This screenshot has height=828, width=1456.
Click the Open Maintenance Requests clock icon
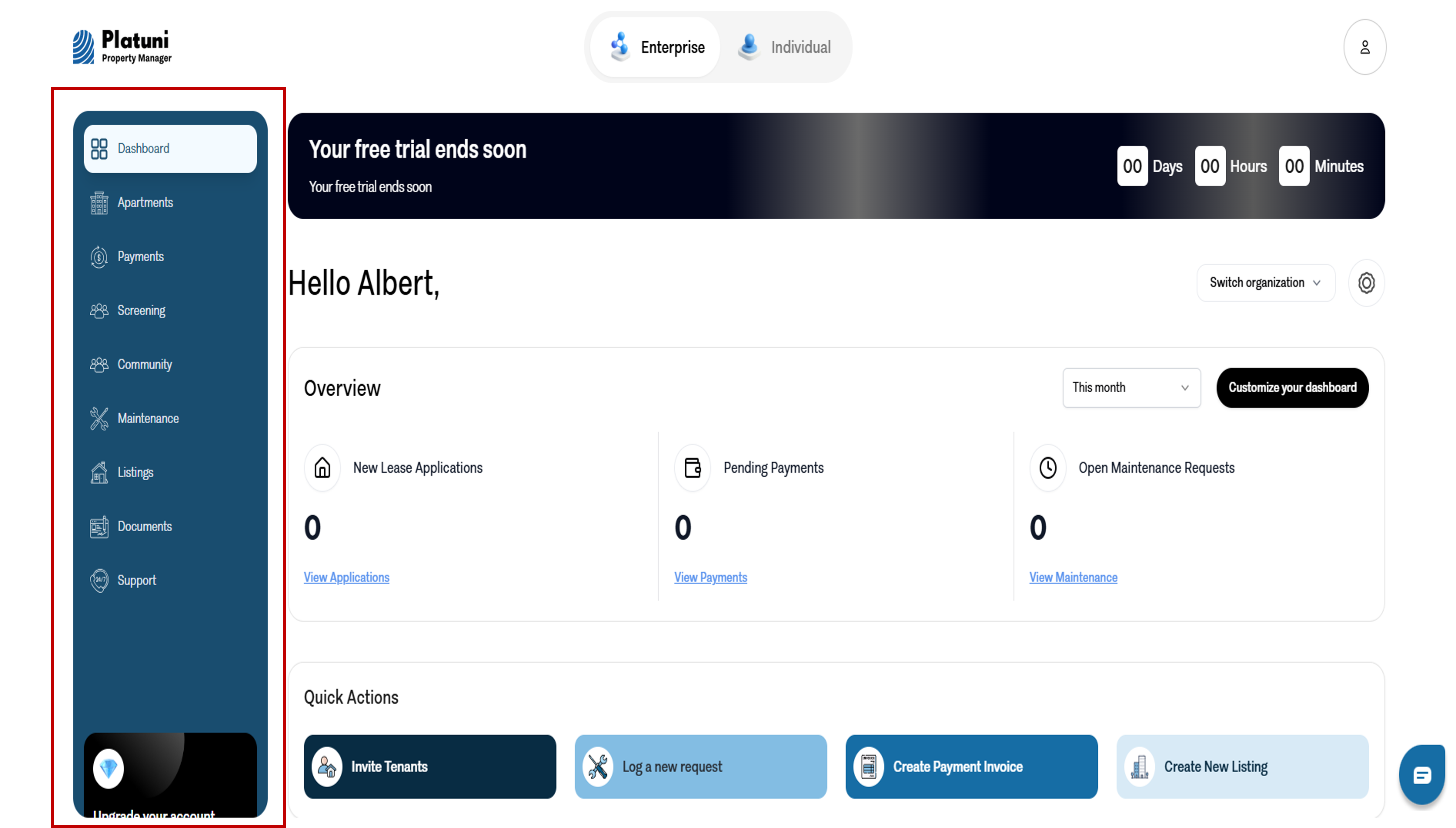pos(1048,467)
